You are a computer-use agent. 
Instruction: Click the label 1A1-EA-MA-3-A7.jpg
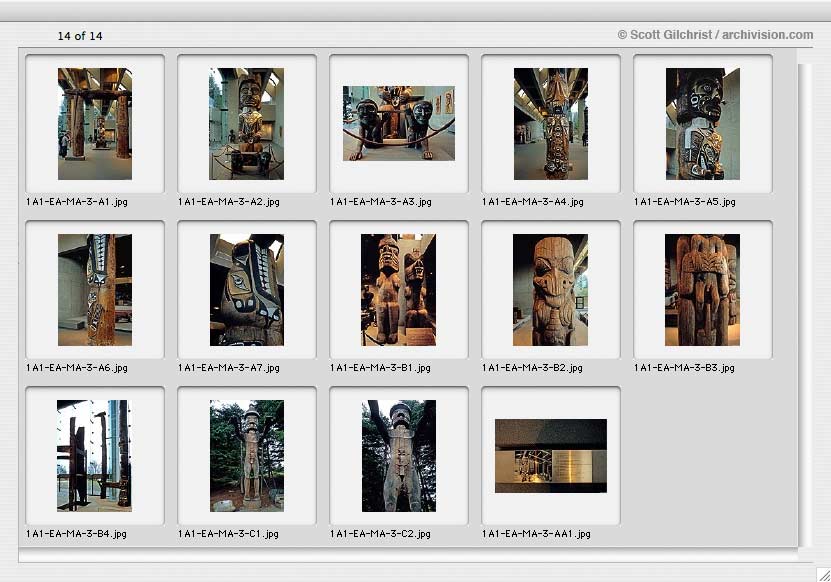(229, 368)
